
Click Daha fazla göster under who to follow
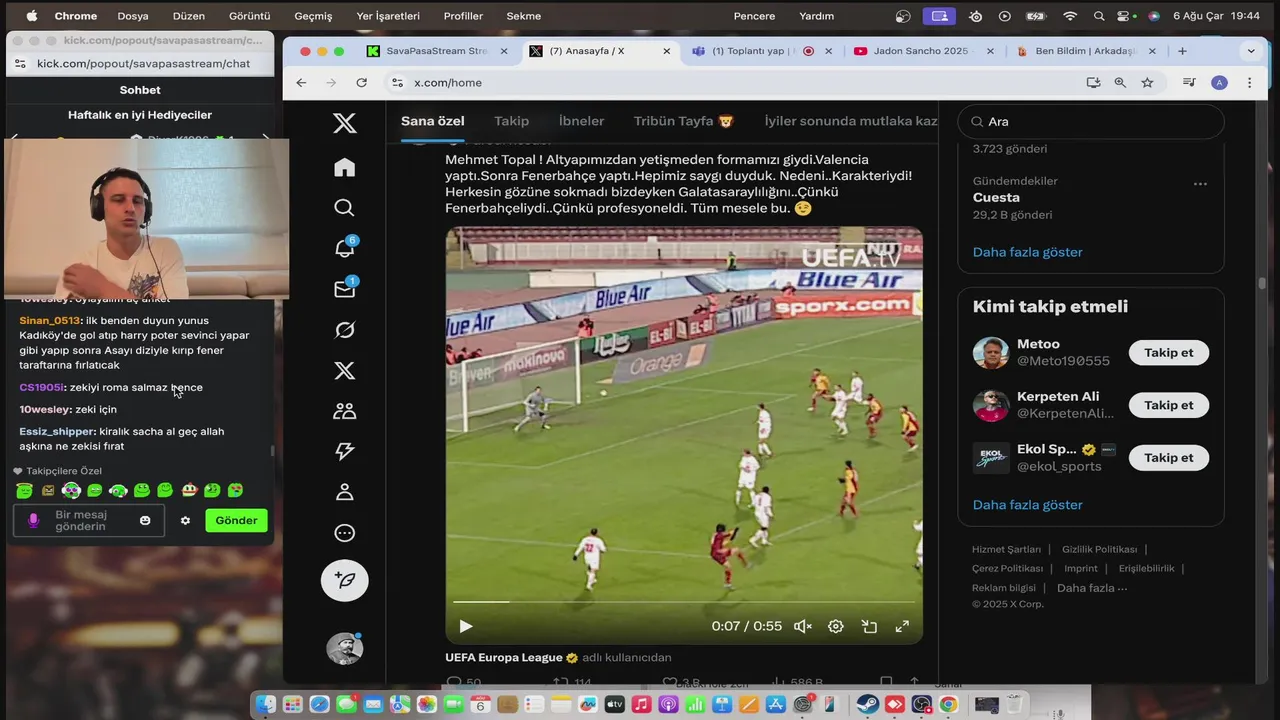click(1027, 505)
